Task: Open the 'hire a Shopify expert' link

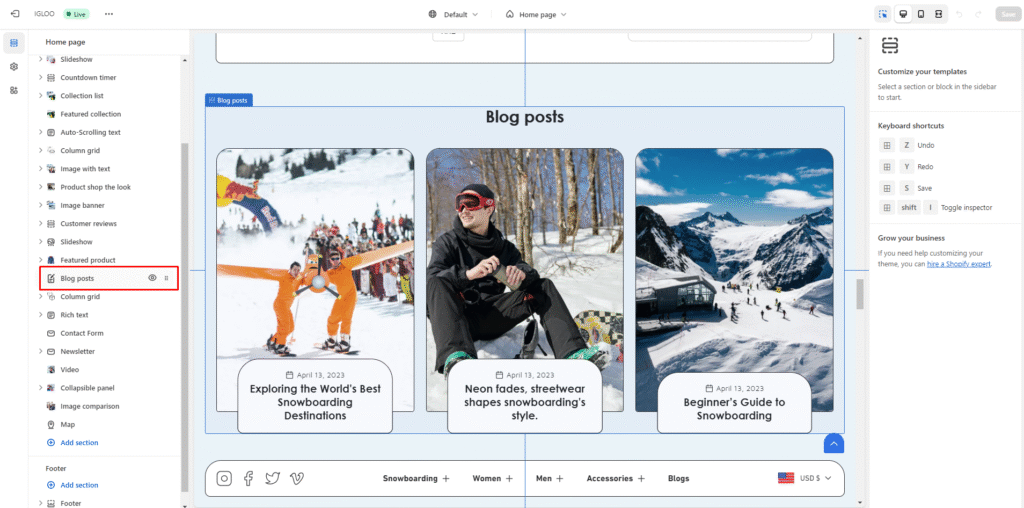Action: 958,263
